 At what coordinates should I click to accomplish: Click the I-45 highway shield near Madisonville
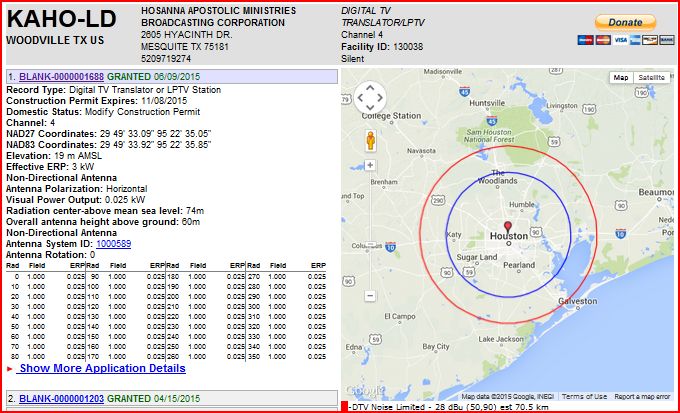464,92
